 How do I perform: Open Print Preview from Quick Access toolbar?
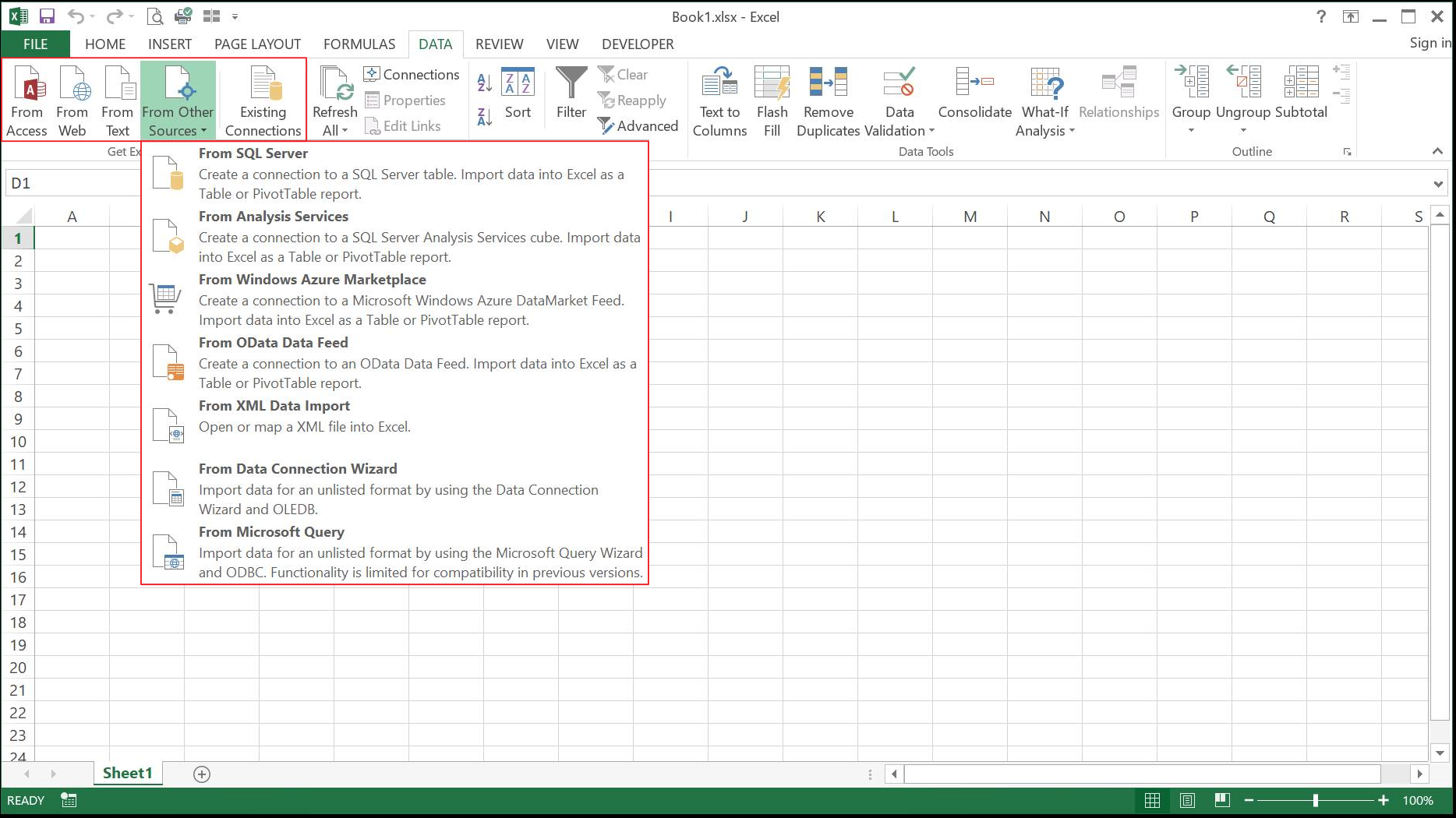pyautogui.click(x=155, y=16)
